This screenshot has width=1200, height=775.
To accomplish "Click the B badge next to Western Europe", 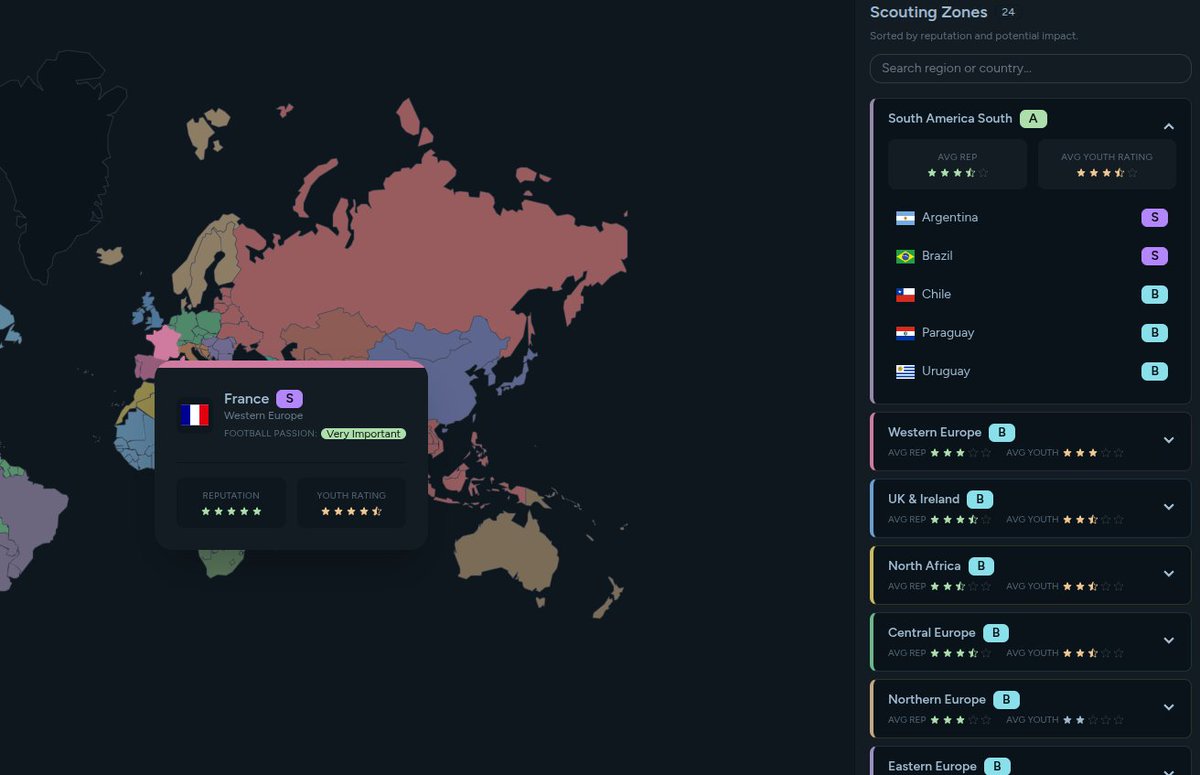I will click(x=1002, y=433).
